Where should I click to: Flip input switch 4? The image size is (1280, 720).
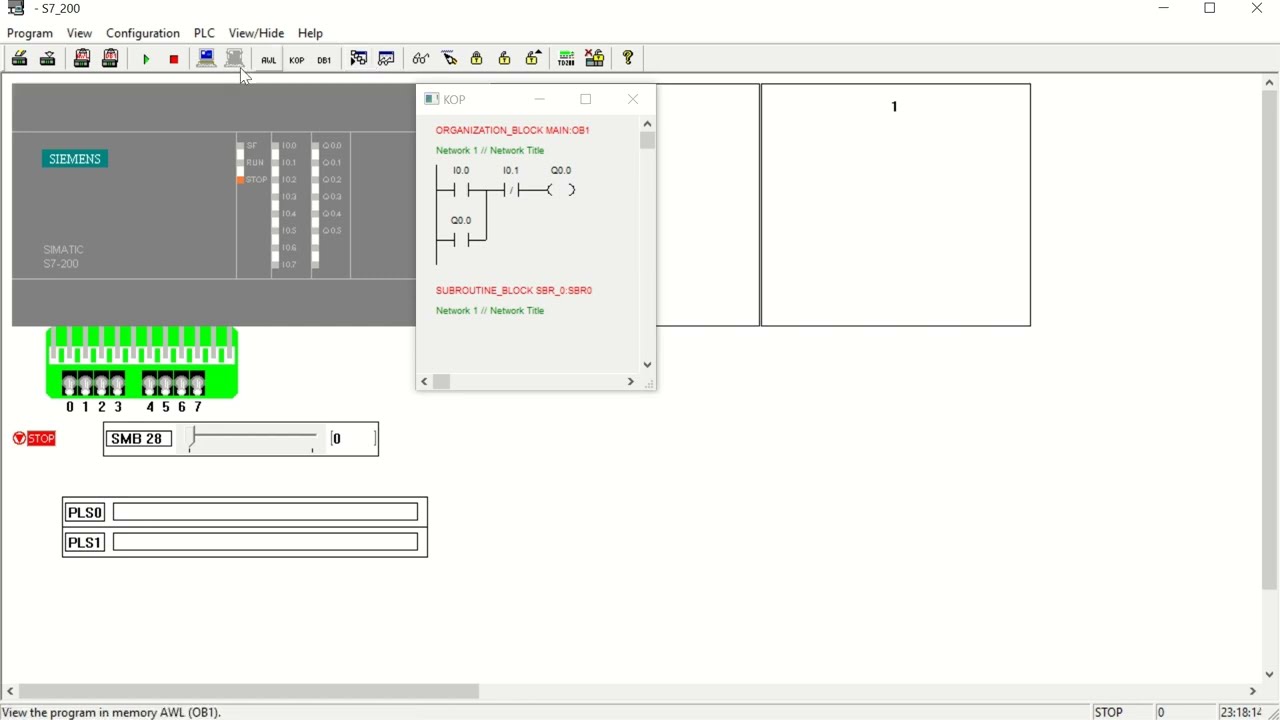150,383
